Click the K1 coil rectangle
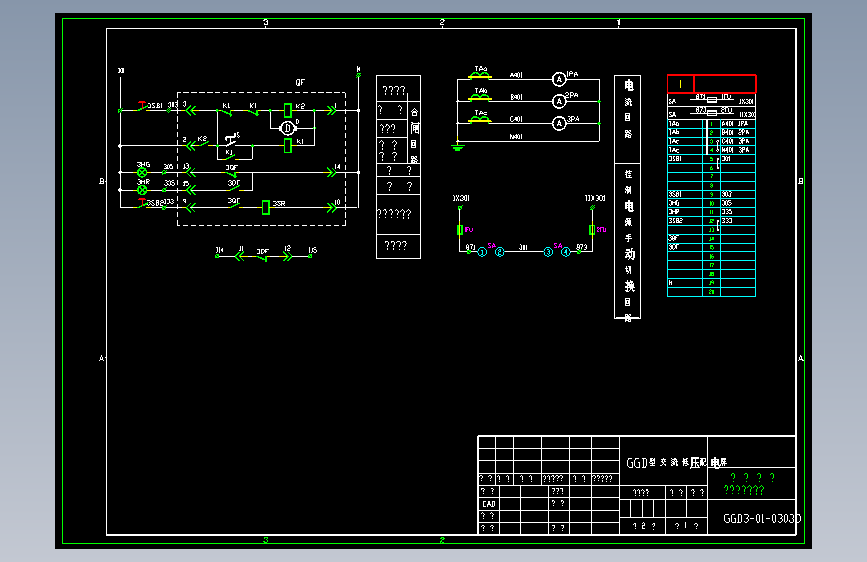Image resolution: width=867 pixels, height=562 pixels. point(288,145)
